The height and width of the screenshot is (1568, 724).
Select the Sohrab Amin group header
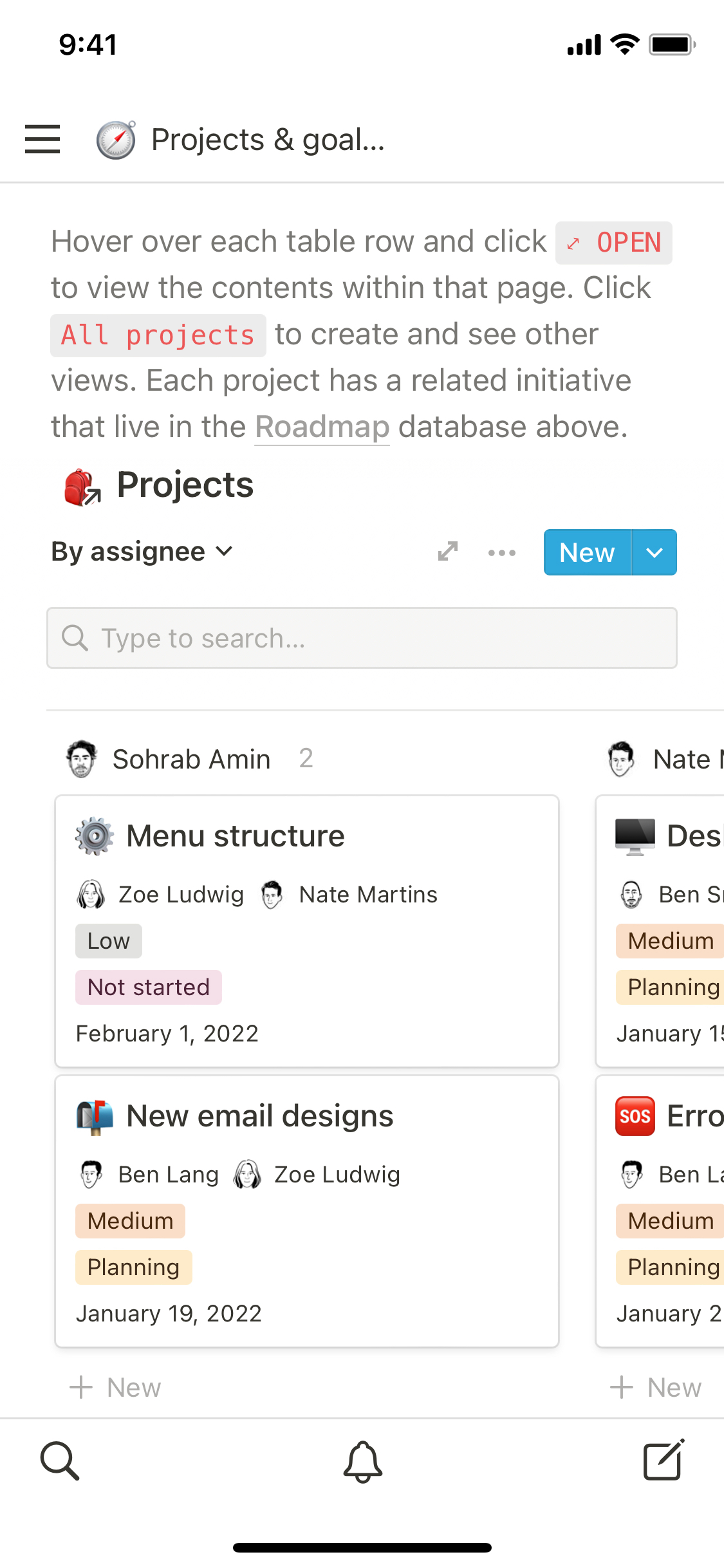click(x=191, y=759)
